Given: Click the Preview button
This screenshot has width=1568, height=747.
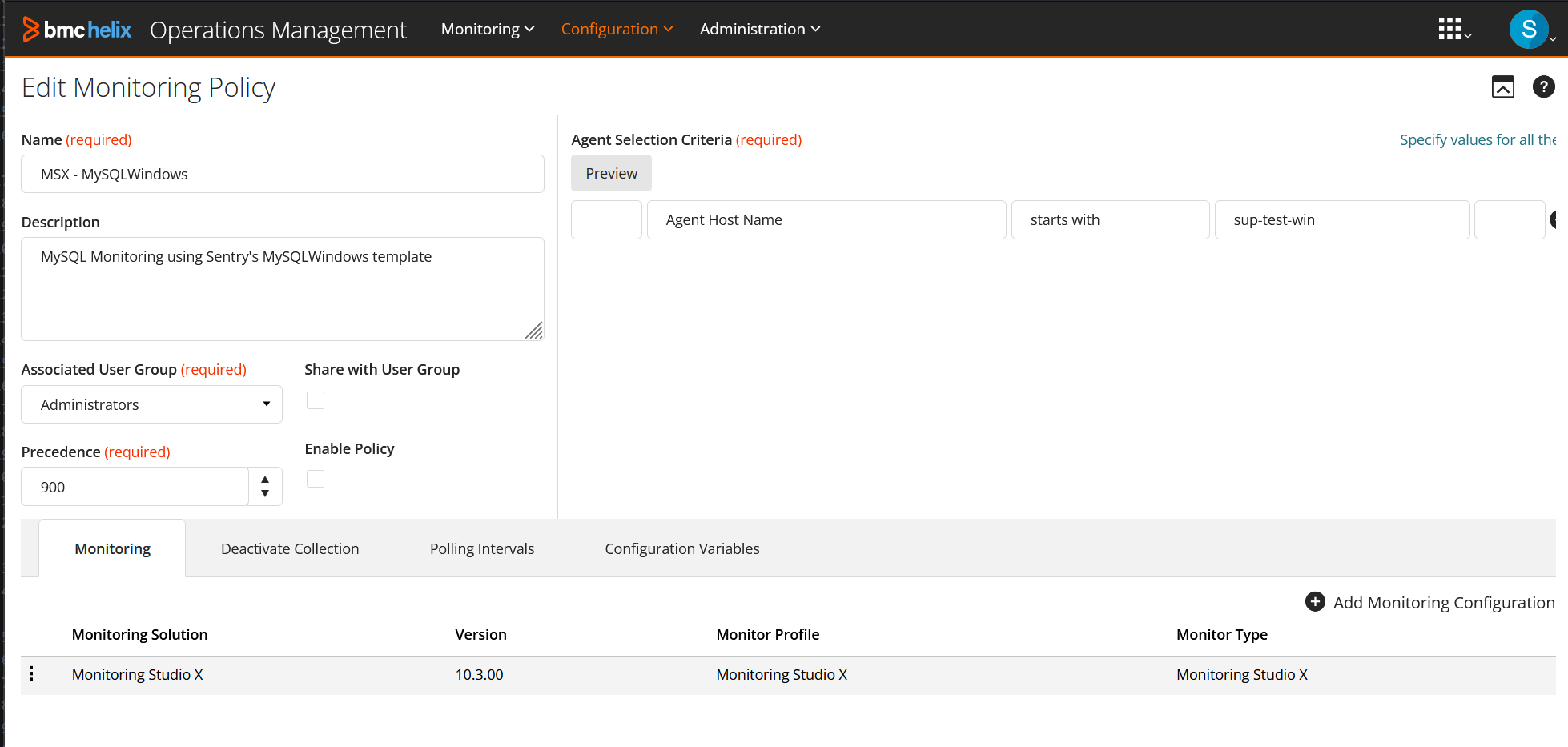Looking at the screenshot, I should (x=611, y=173).
